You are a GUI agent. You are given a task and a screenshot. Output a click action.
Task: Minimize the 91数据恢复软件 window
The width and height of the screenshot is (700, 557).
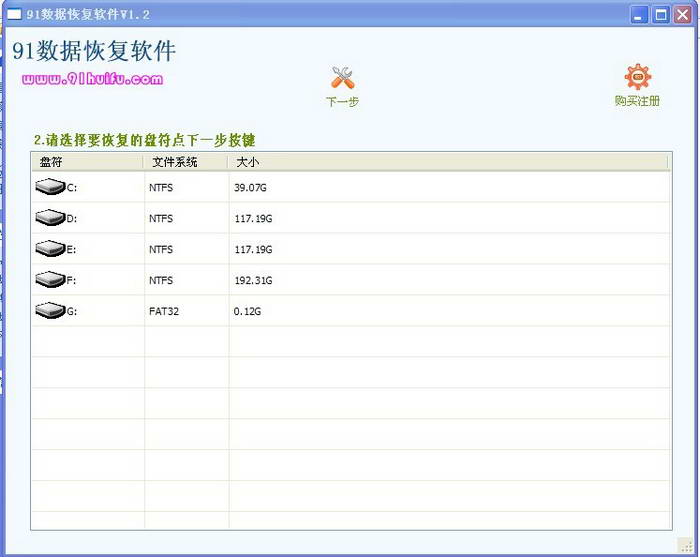pos(639,15)
